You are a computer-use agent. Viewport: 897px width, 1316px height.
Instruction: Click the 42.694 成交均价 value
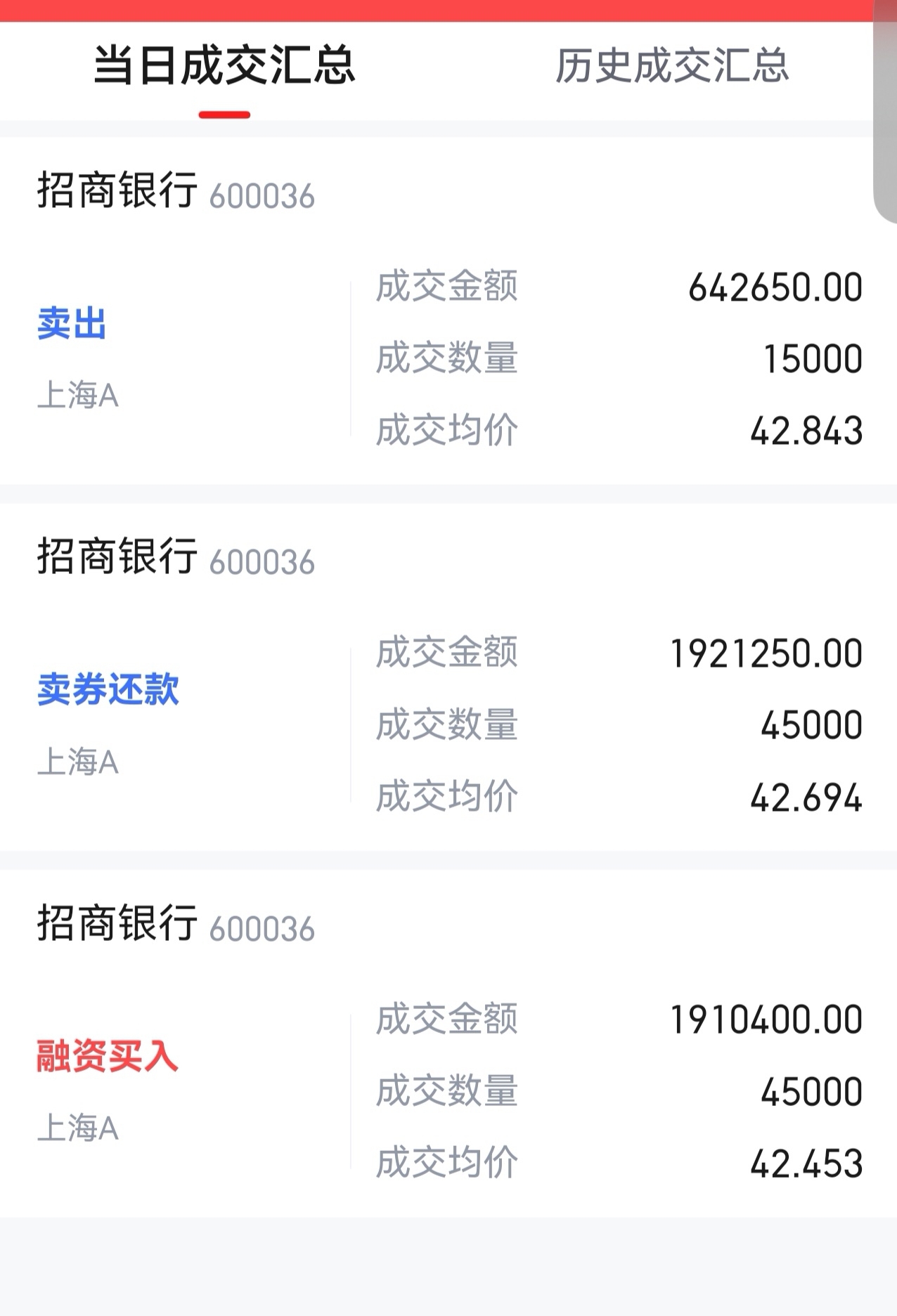[x=806, y=798]
